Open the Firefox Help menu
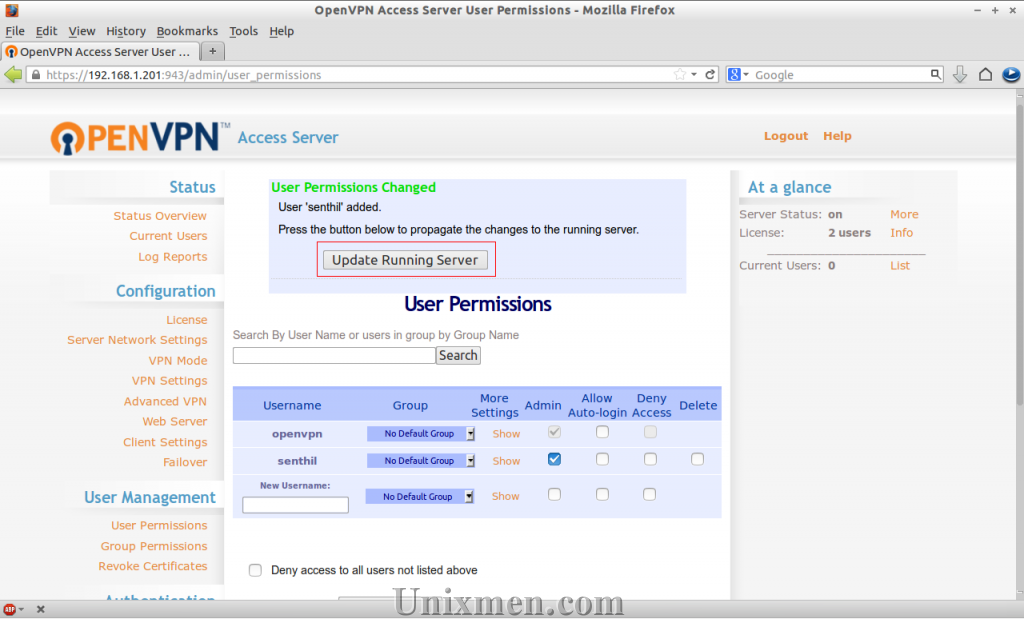The width and height of the screenshot is (1024, 619). tap(281, 31)
